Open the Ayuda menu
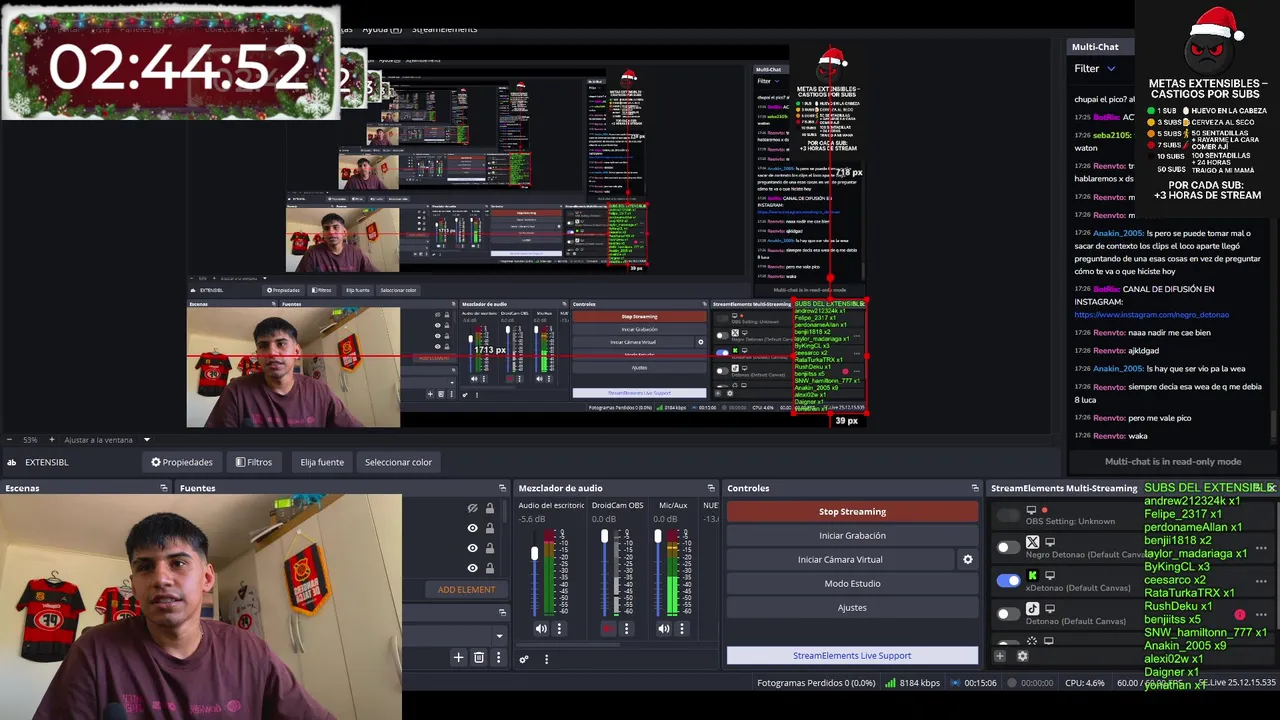This screenshot has height=720, width=1280. click(382, 29)
